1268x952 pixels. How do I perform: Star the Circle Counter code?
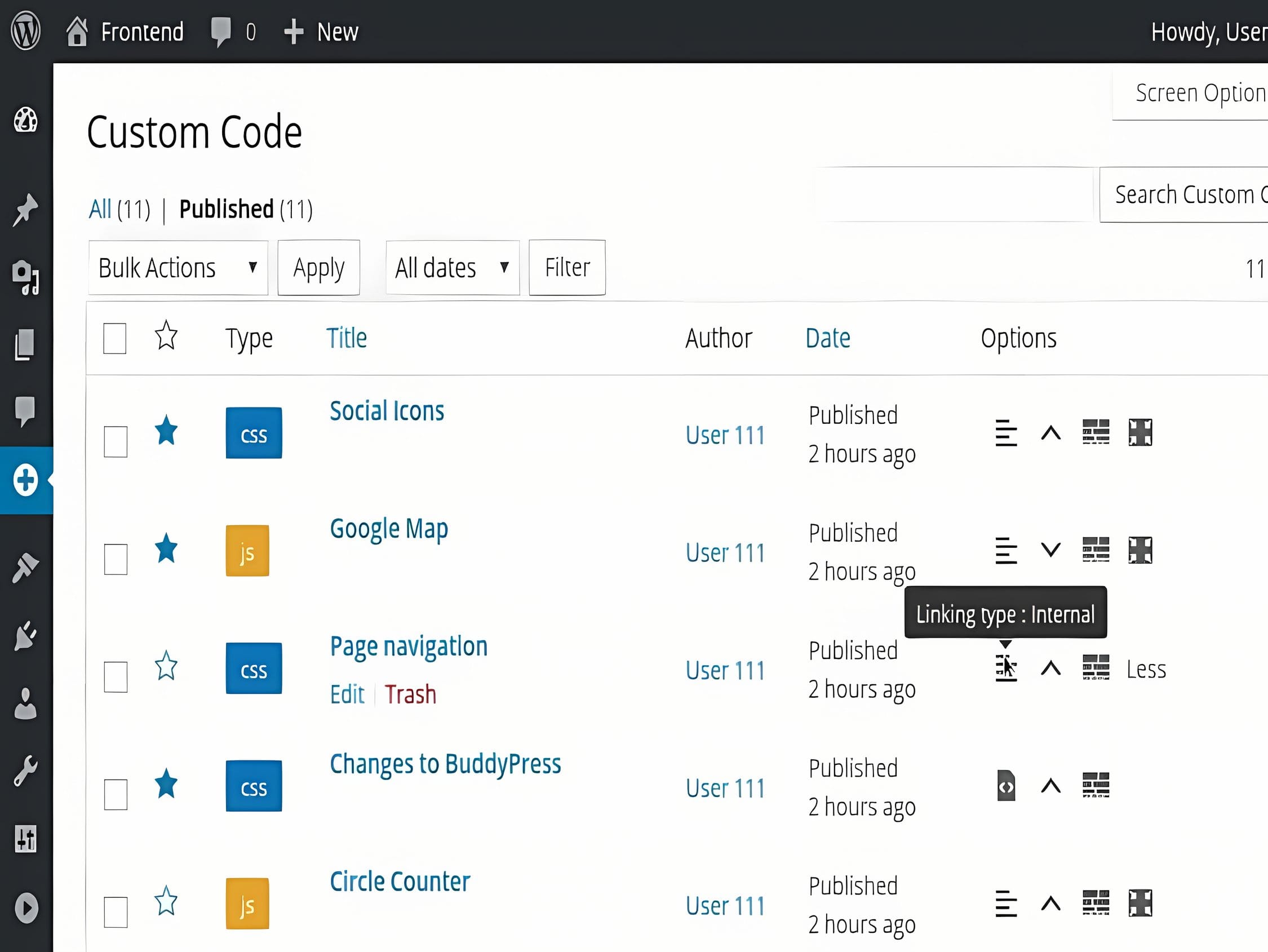(166, 900)
